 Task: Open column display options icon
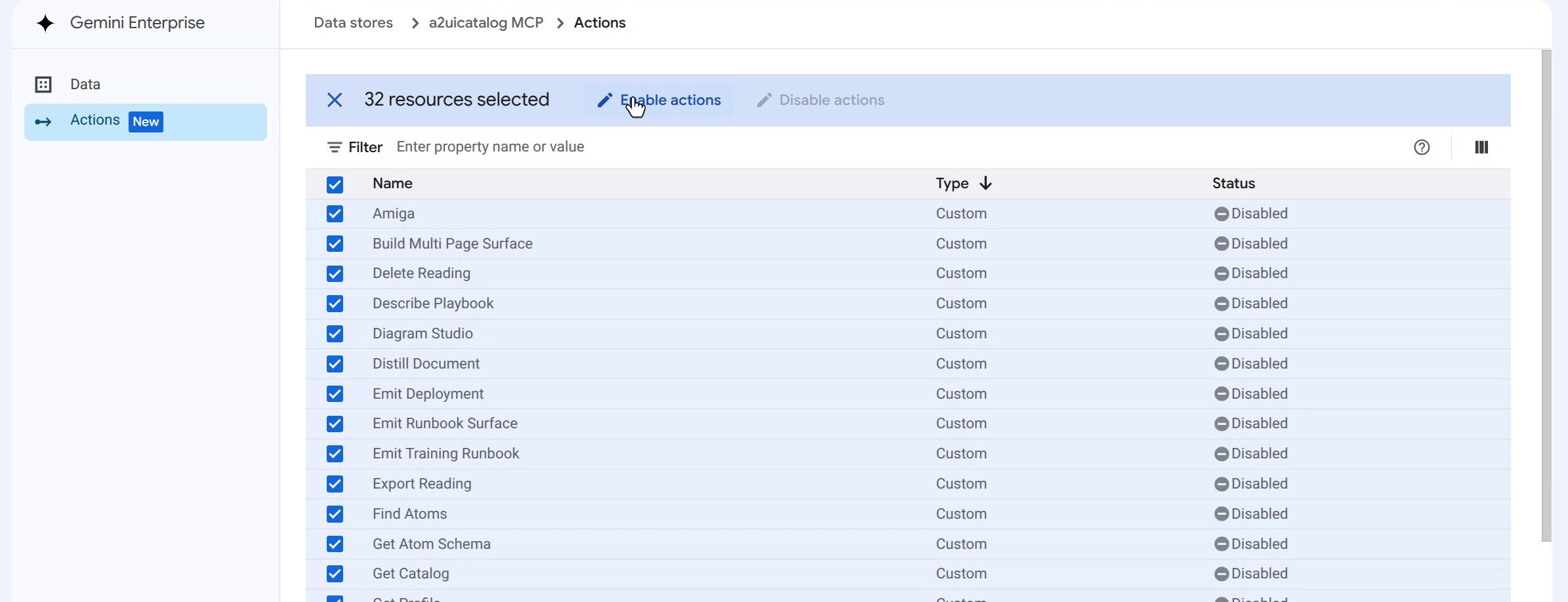tap(1481, 148)
